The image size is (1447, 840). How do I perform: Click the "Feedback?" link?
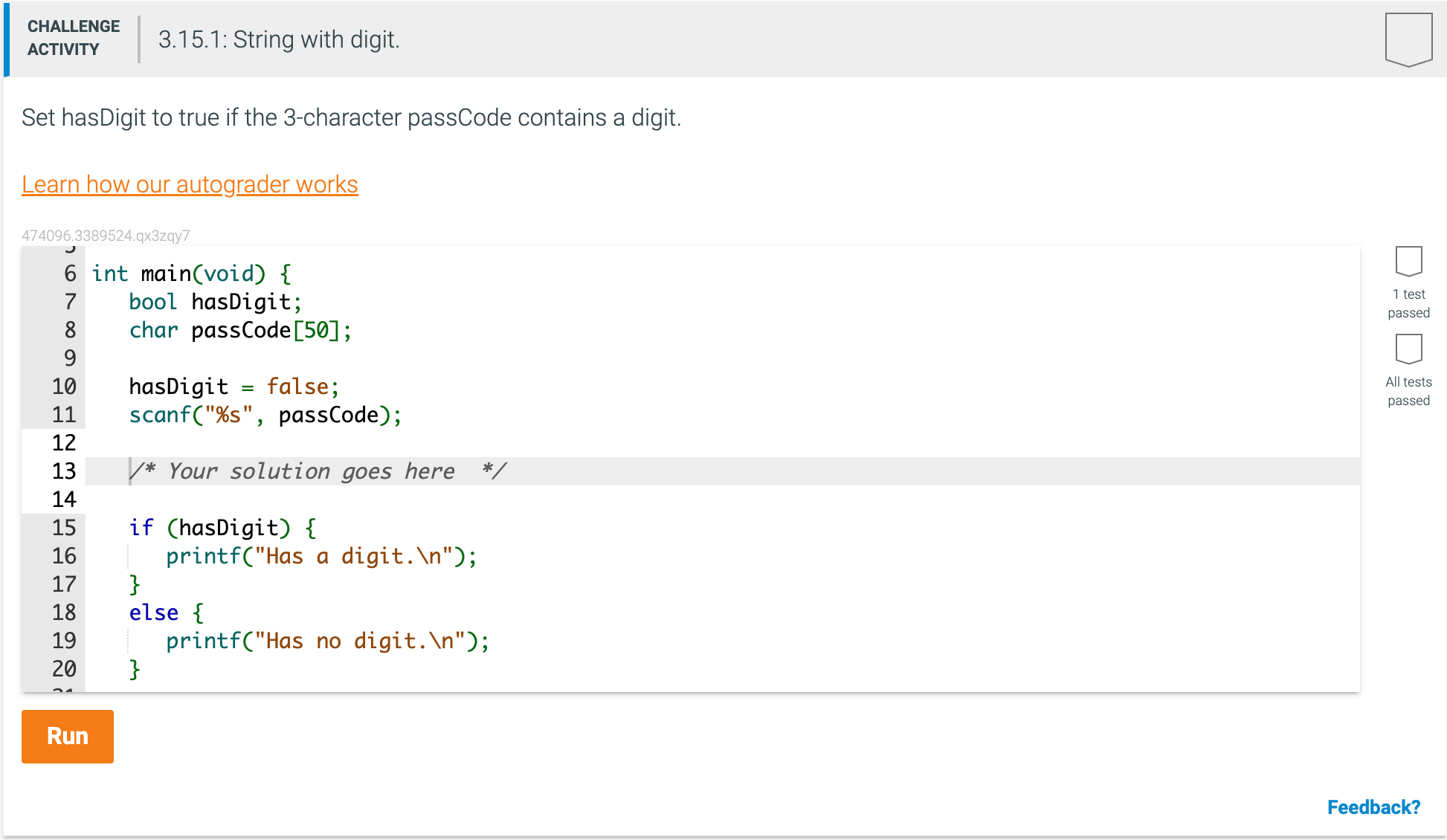point(1373,807)
